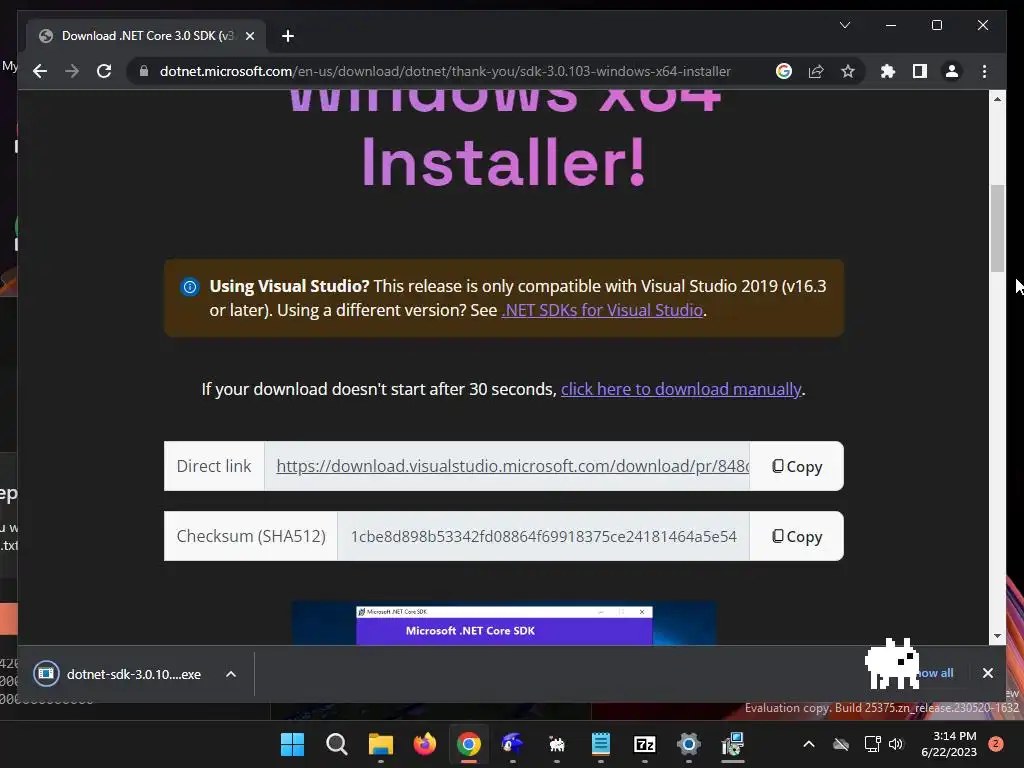
Task: Open Chrome extensions puzzle icon
Action: click(888, 71)
